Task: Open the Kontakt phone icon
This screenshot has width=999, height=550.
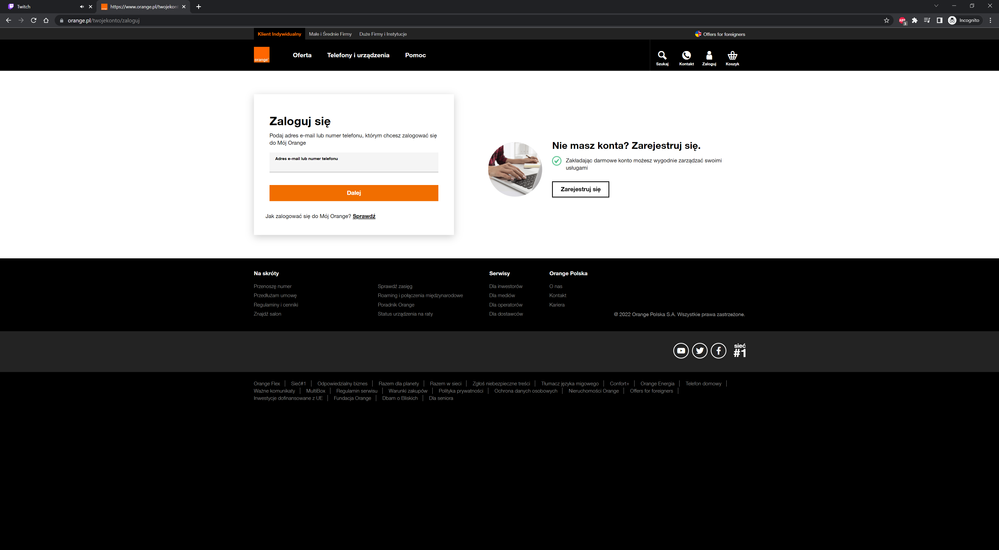Action: click(686, 58)
